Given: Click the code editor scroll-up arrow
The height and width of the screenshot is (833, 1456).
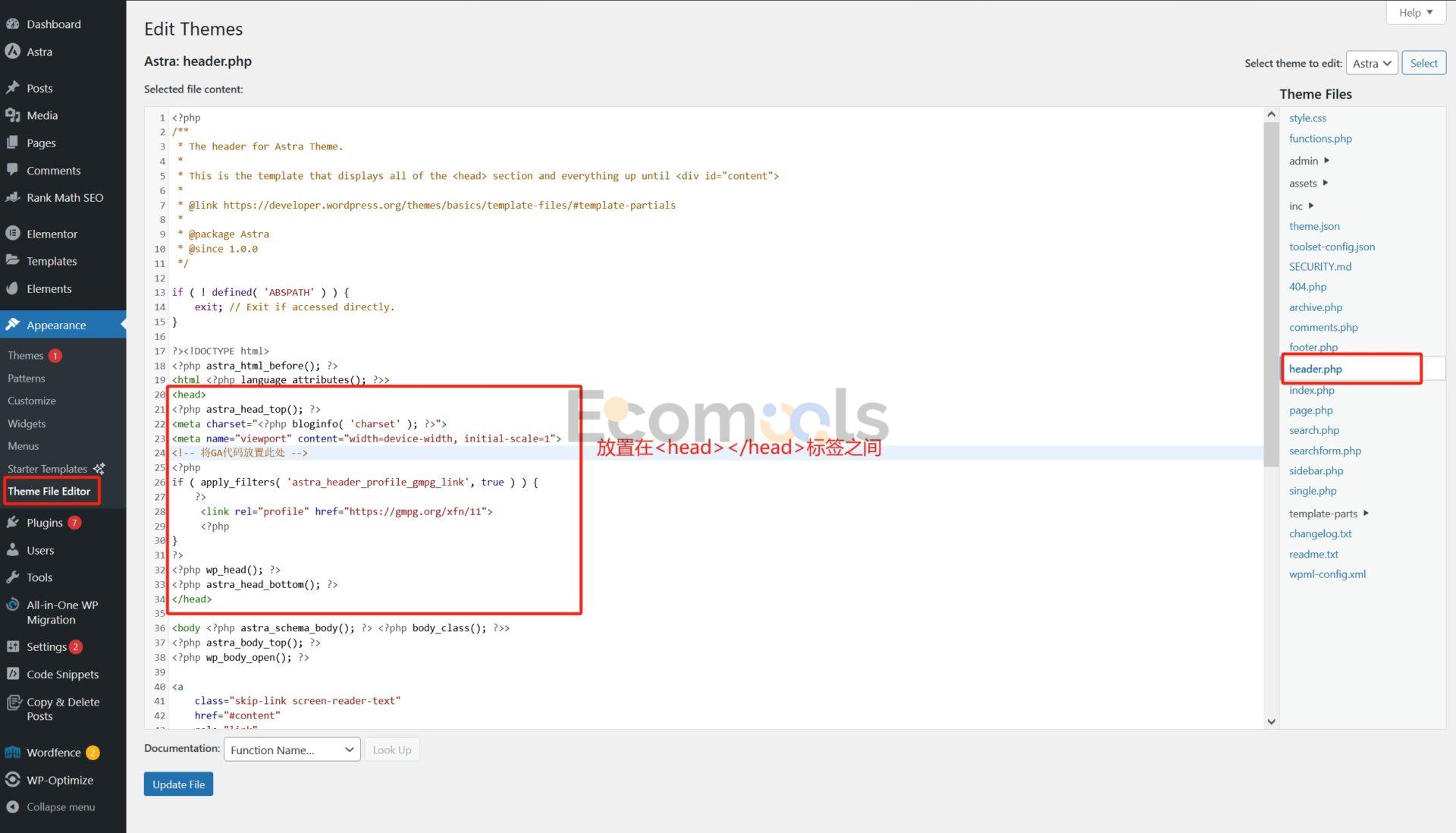Looking at the screenshot, I should tap(1272, 115).
